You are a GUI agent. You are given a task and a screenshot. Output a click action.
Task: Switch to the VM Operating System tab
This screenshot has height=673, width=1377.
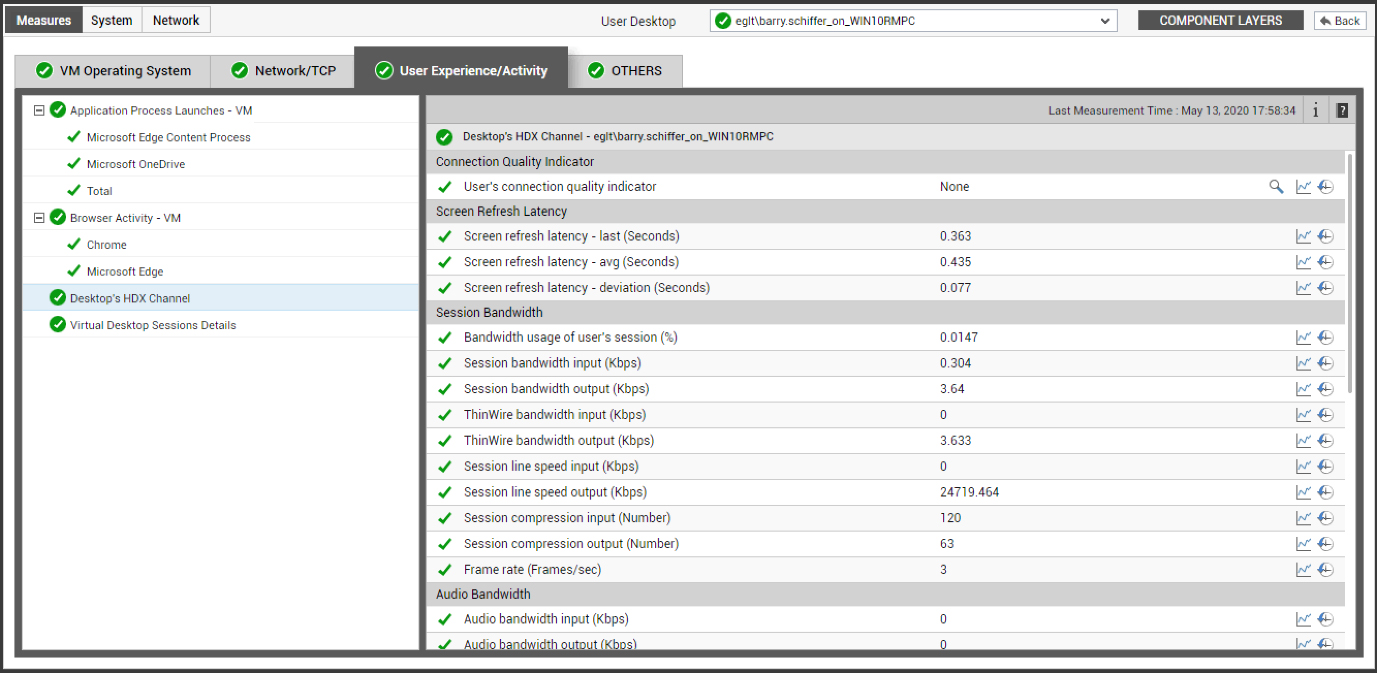click(113, 71)
